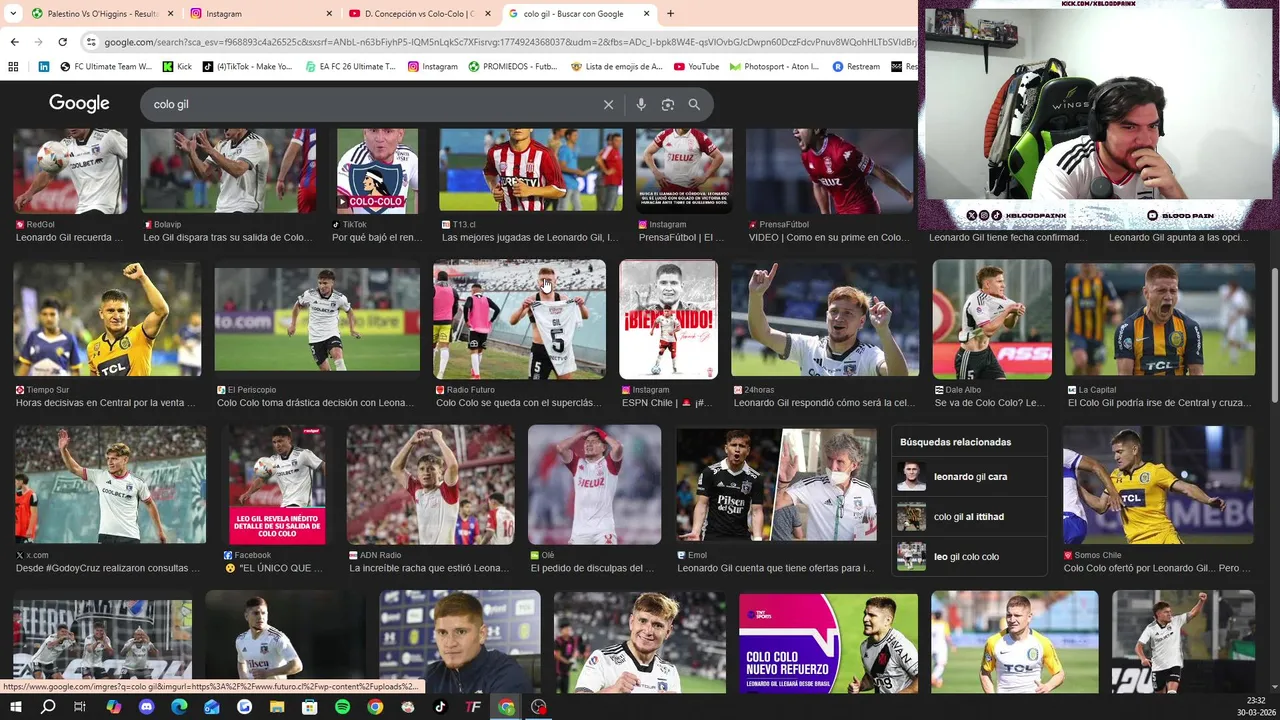Close the Palestino Vs O'Higgins tab
This screenshot has width=1280, height=720.
170,14
